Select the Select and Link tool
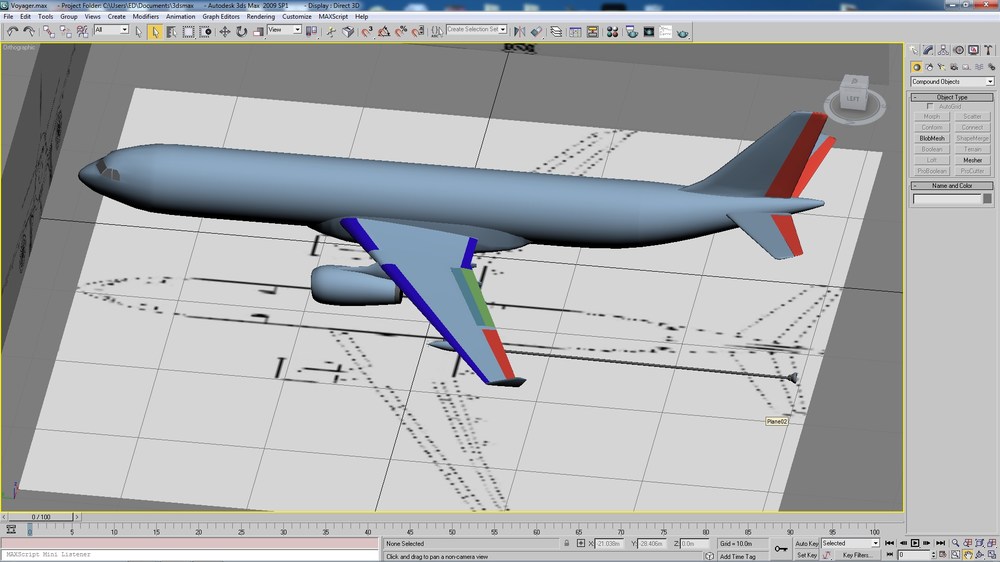The image size is (1000, 562). [x=48, y=31]
